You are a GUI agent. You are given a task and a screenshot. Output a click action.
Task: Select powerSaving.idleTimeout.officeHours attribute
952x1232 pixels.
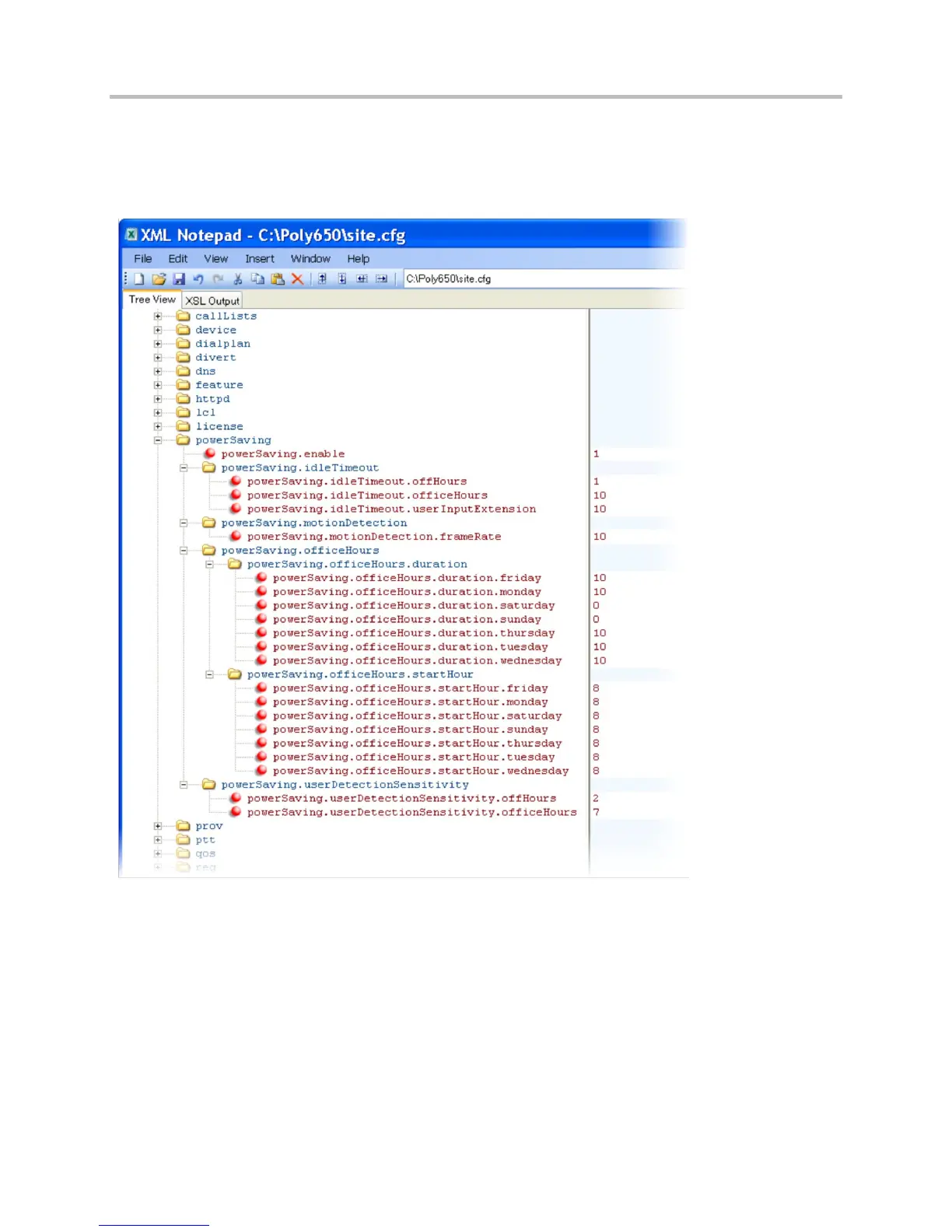(367, 495)
